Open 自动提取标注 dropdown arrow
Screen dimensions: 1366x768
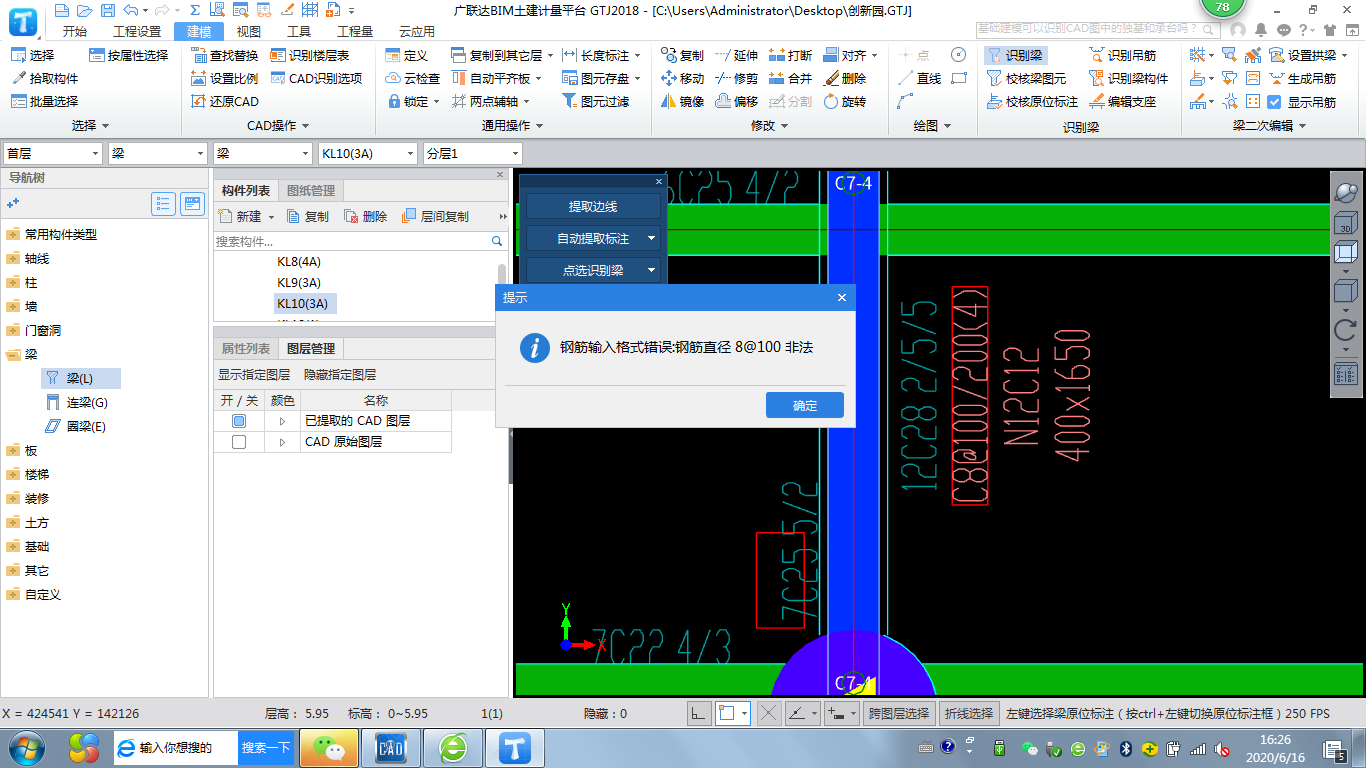click(x=651, y=239)
